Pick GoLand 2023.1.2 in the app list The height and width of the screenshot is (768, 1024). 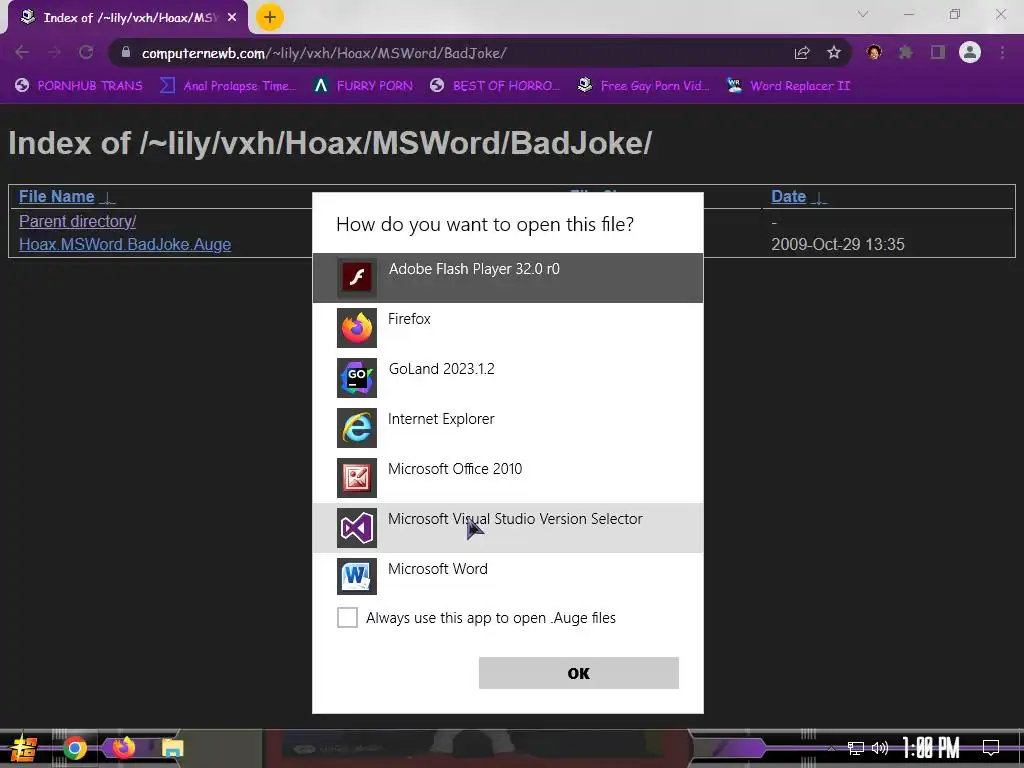(507, 377)
